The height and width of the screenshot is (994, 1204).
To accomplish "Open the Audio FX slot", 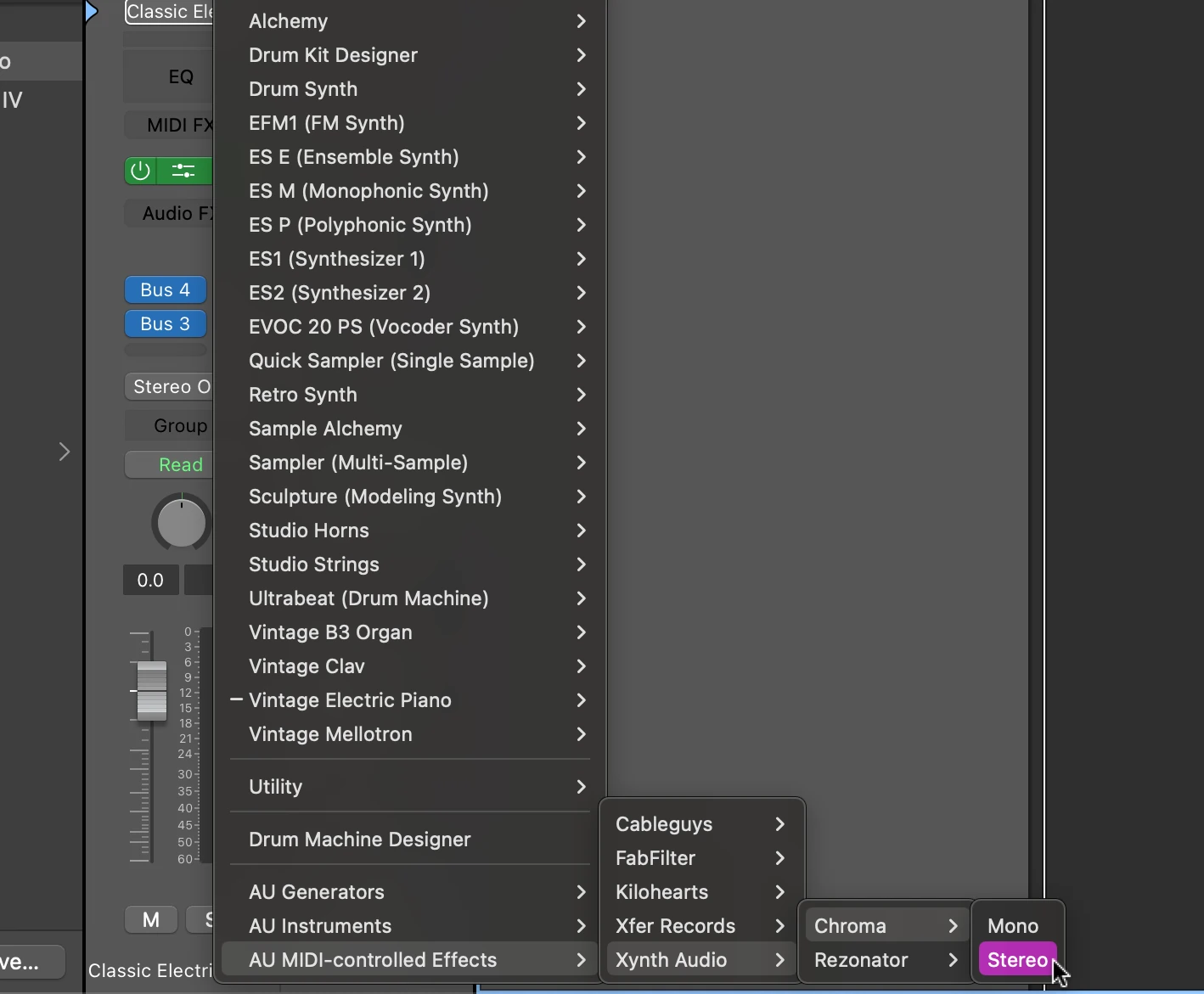I will [168, 213].
